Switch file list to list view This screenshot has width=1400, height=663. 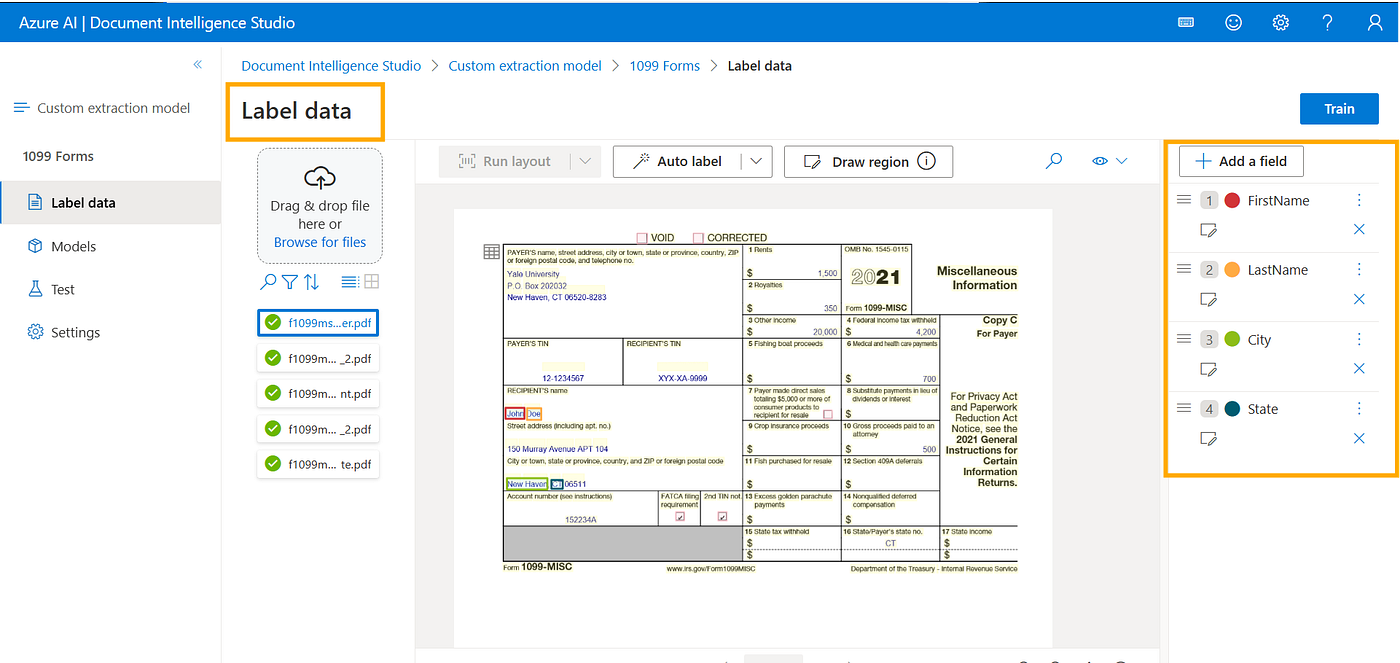349,282
